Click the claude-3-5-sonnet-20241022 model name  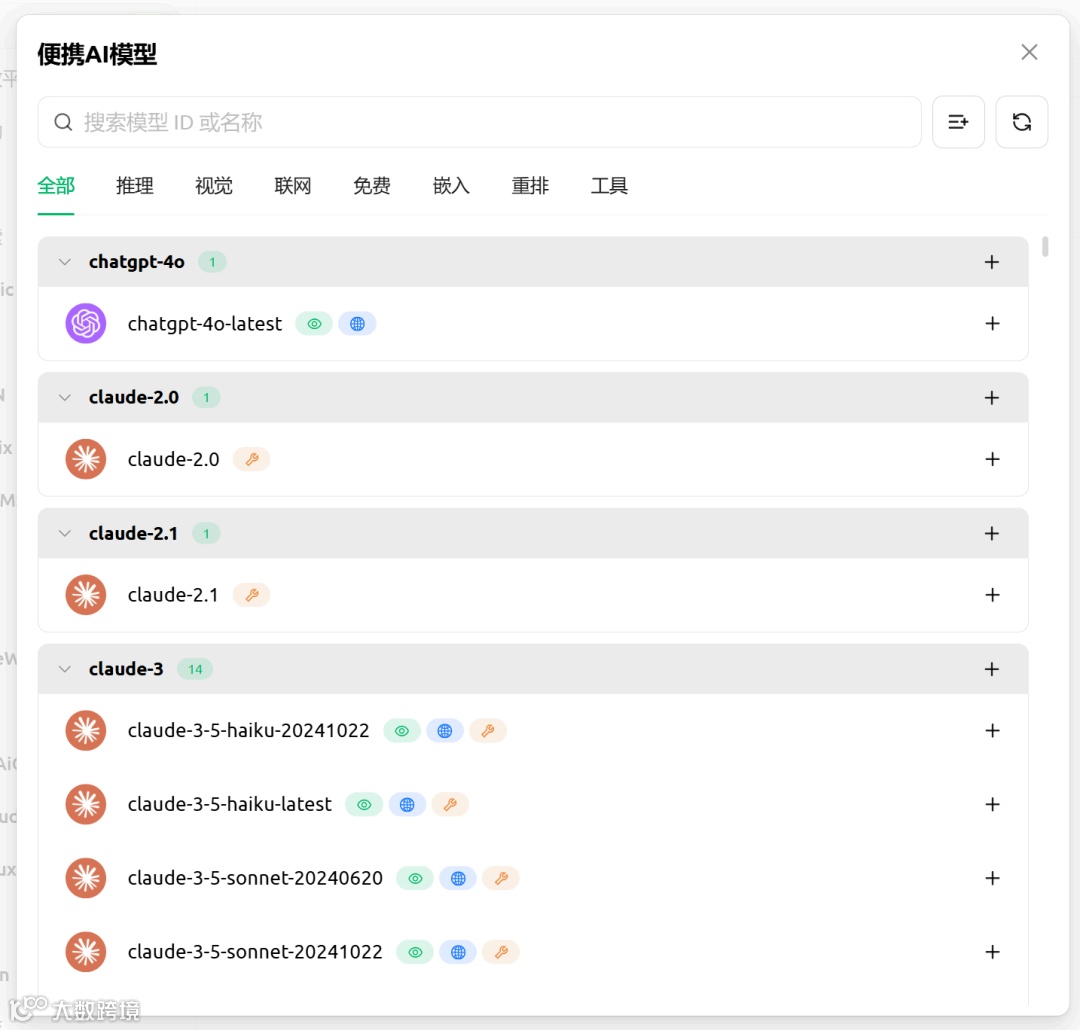[255, 951]
